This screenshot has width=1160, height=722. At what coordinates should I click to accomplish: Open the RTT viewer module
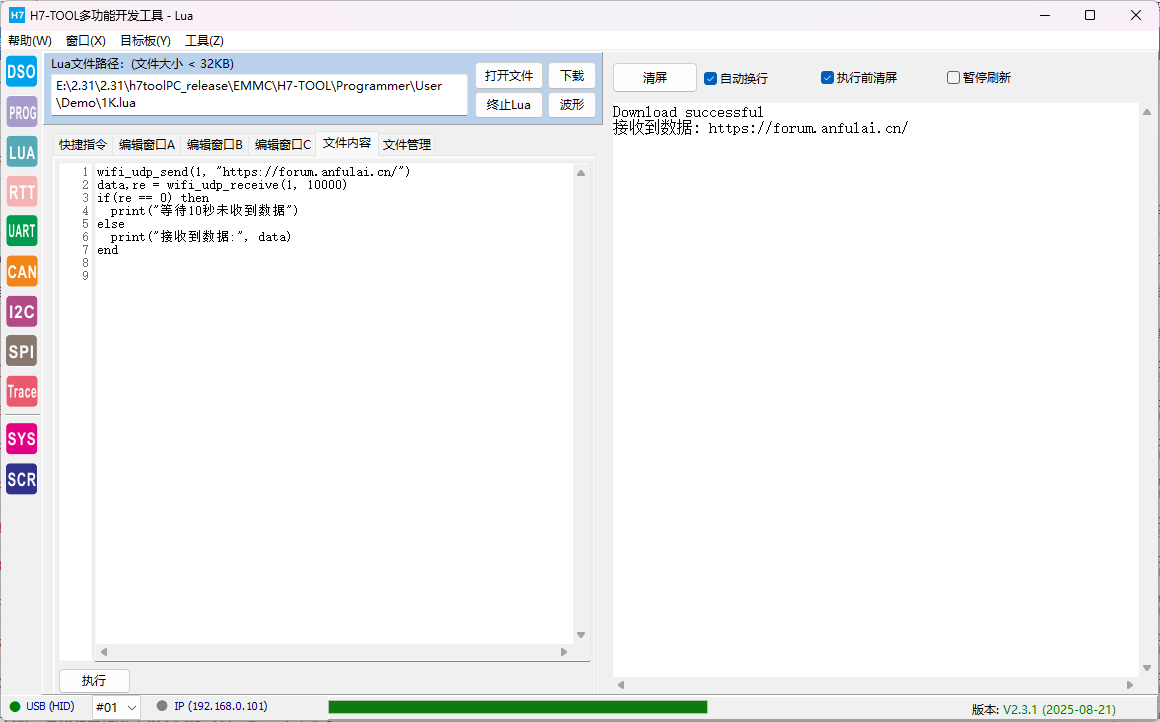21,191
